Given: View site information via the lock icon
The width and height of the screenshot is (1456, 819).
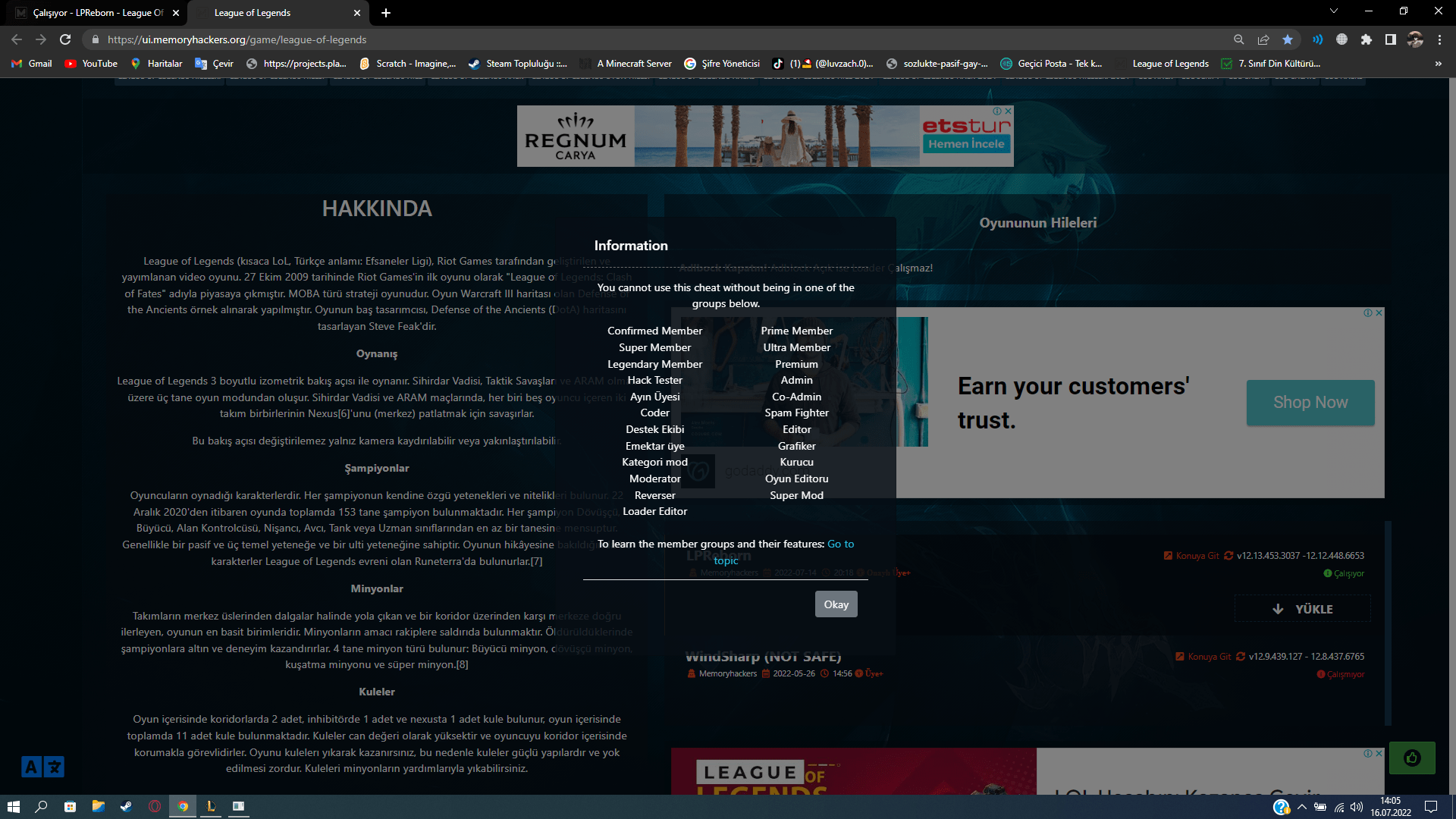Looking at the screenshot, I should (96, 39).
